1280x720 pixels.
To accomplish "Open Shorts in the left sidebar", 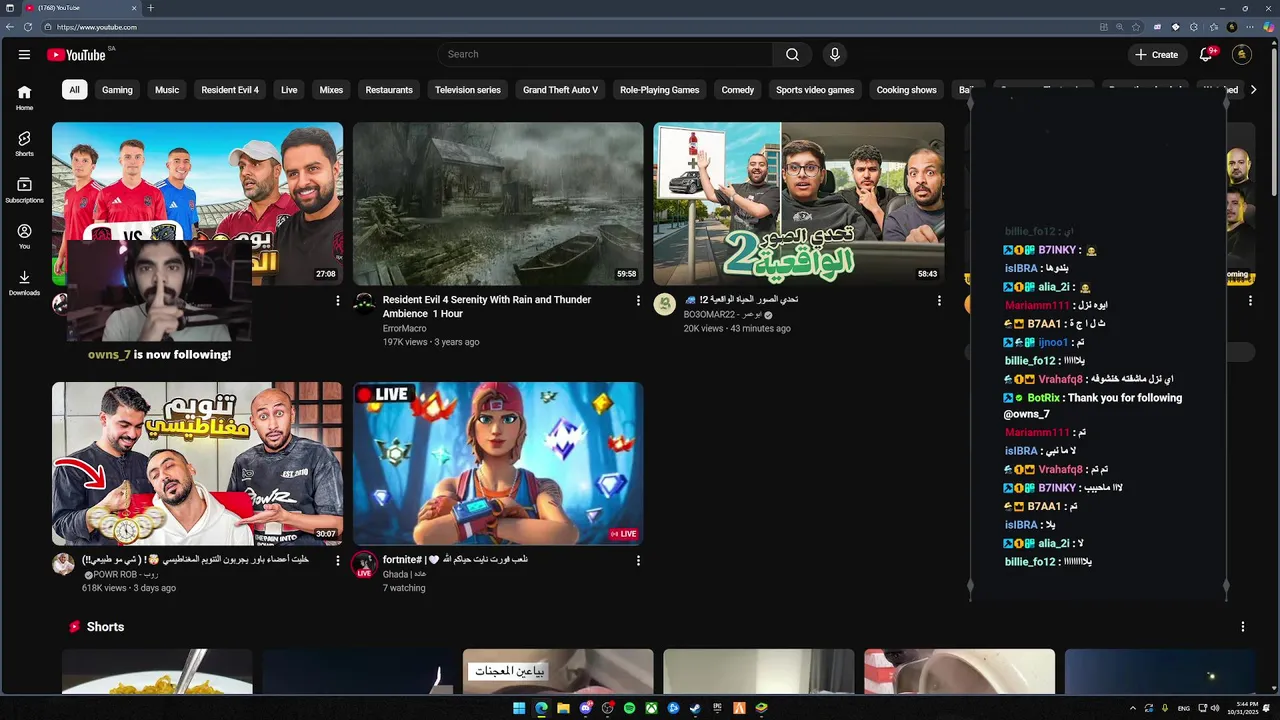I will coord(24,144).
